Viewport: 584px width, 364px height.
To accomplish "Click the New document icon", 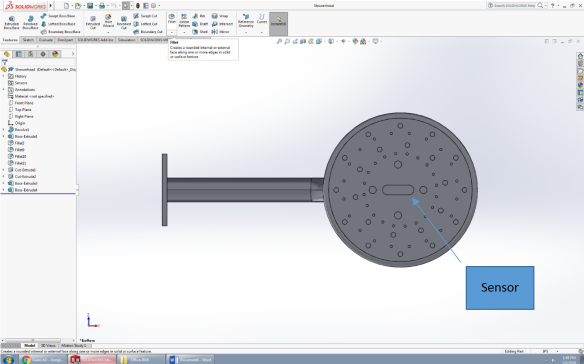I will 66,6.
